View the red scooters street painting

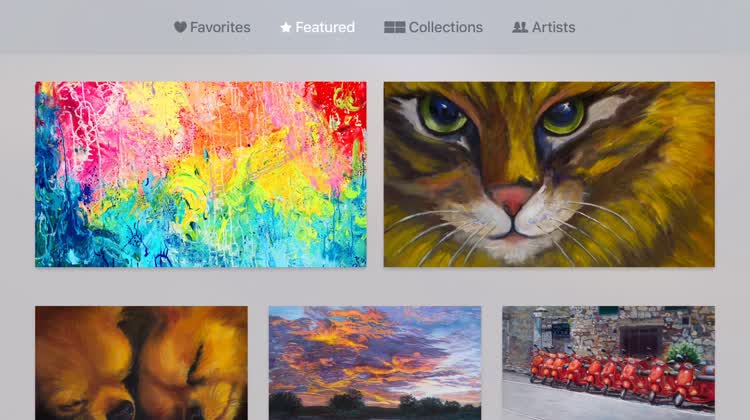608,363
